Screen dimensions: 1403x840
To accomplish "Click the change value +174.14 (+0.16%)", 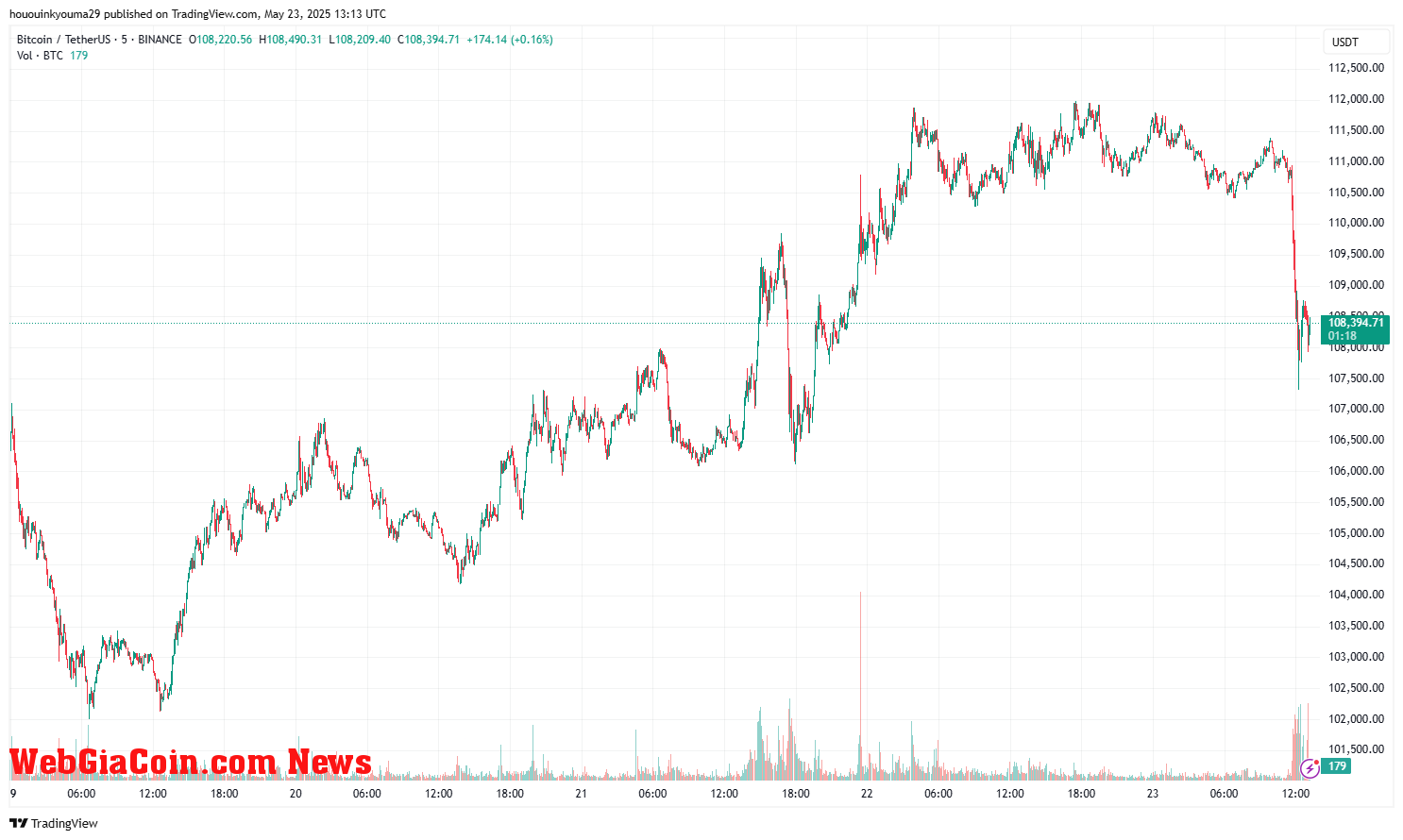I will (x=510, y=40).
